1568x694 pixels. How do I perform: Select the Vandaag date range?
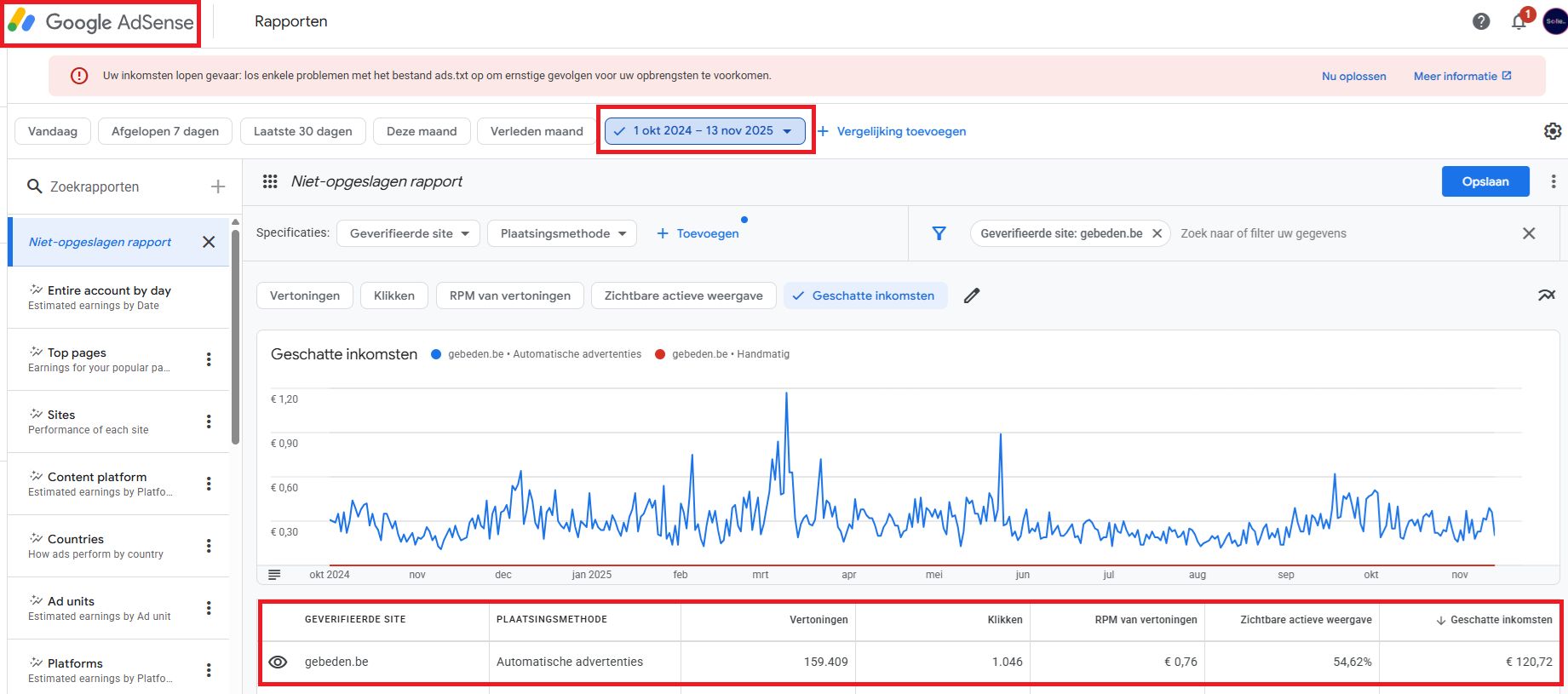(53, 131)
